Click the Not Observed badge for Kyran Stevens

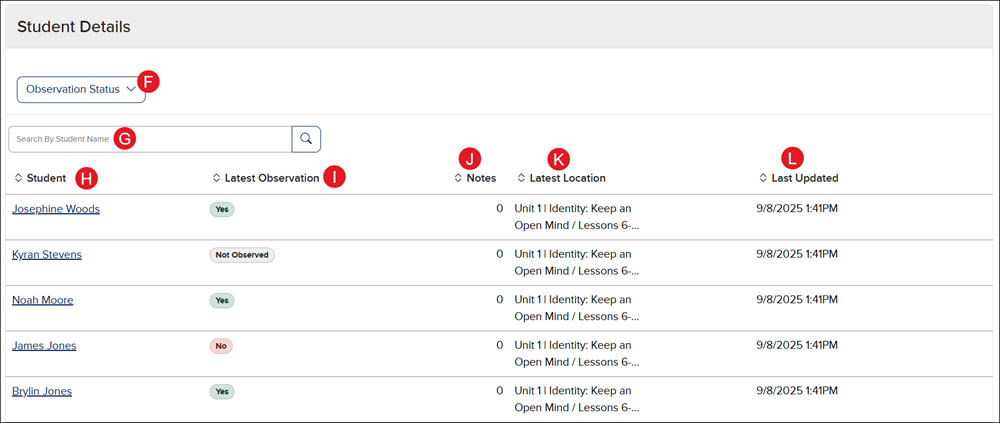(x=241, y=255)
